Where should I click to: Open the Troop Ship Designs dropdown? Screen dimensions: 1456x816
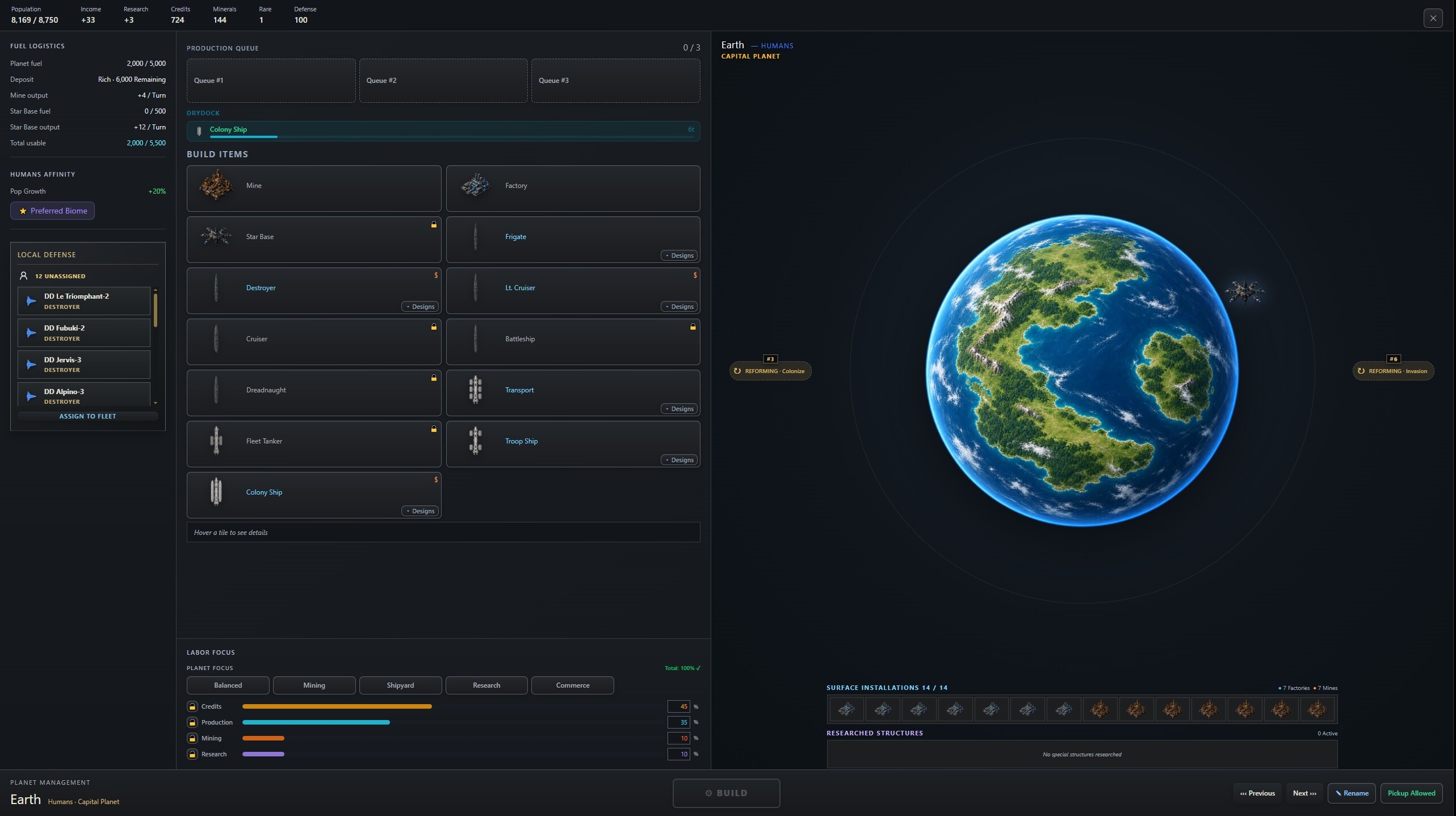679,460
